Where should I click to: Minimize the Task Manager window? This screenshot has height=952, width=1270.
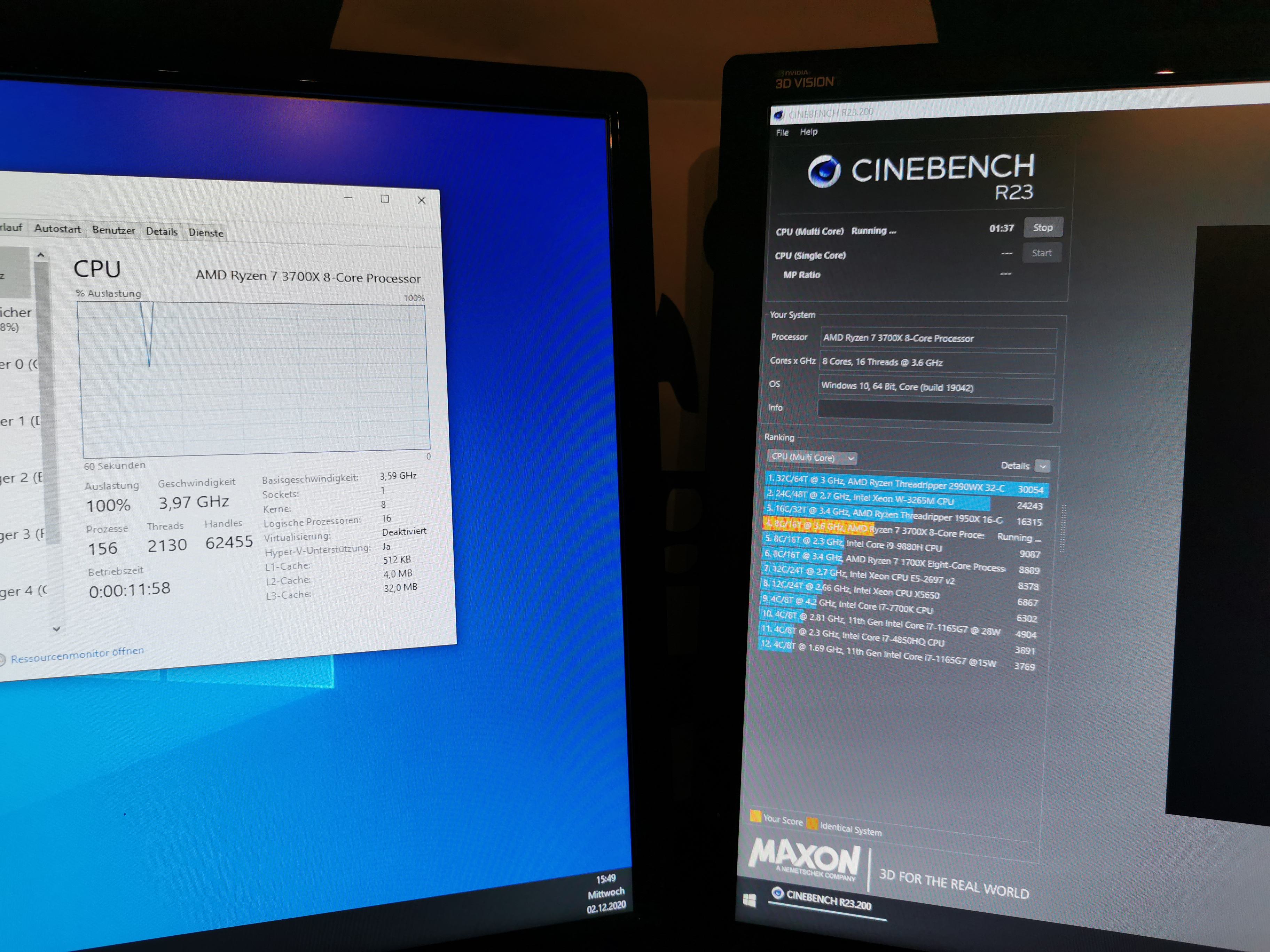click(348, 197)
